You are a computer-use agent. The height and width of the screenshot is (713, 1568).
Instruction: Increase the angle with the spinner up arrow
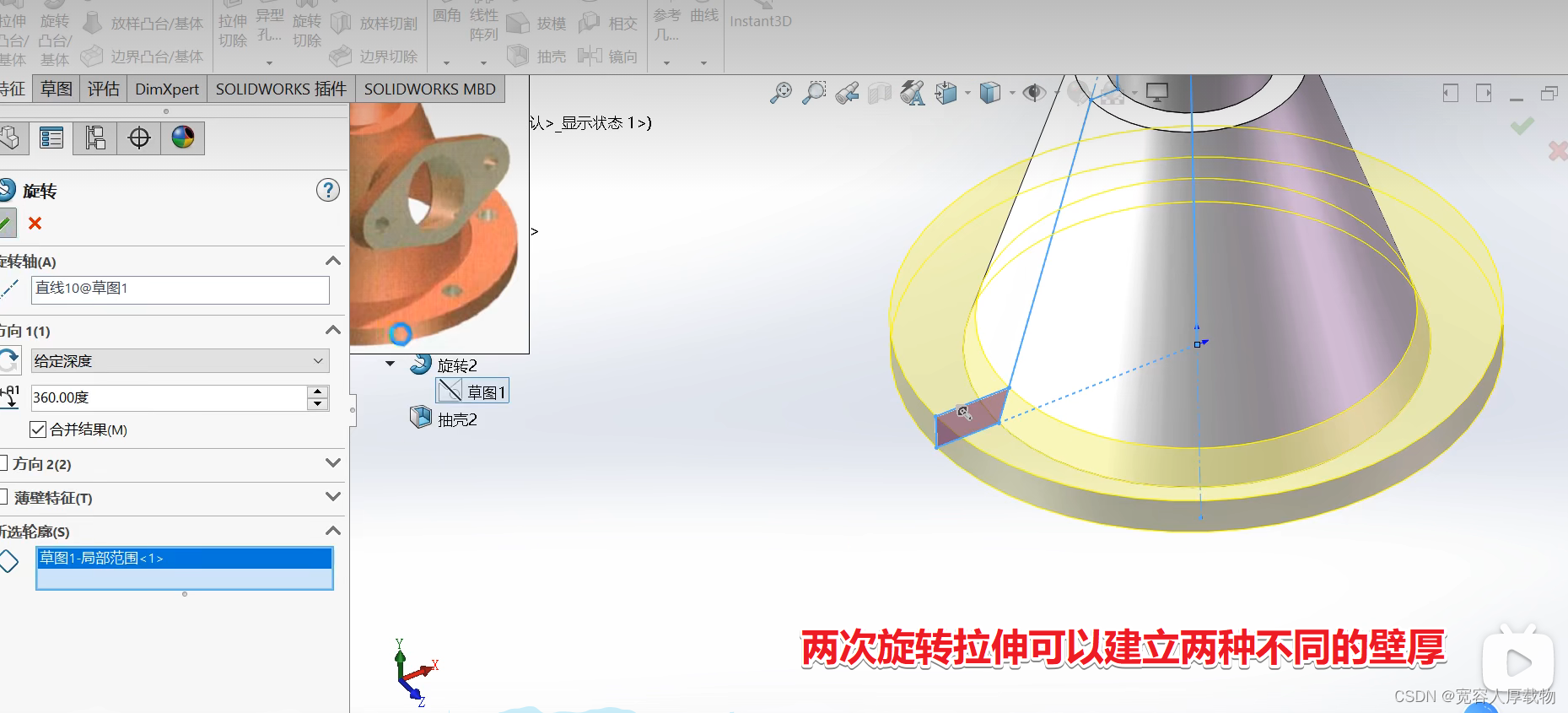[318, 392]
